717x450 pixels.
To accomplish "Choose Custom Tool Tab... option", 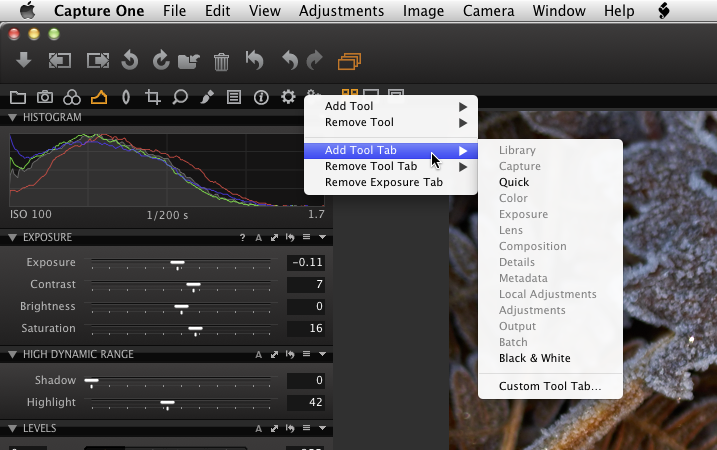I will 550,386.
